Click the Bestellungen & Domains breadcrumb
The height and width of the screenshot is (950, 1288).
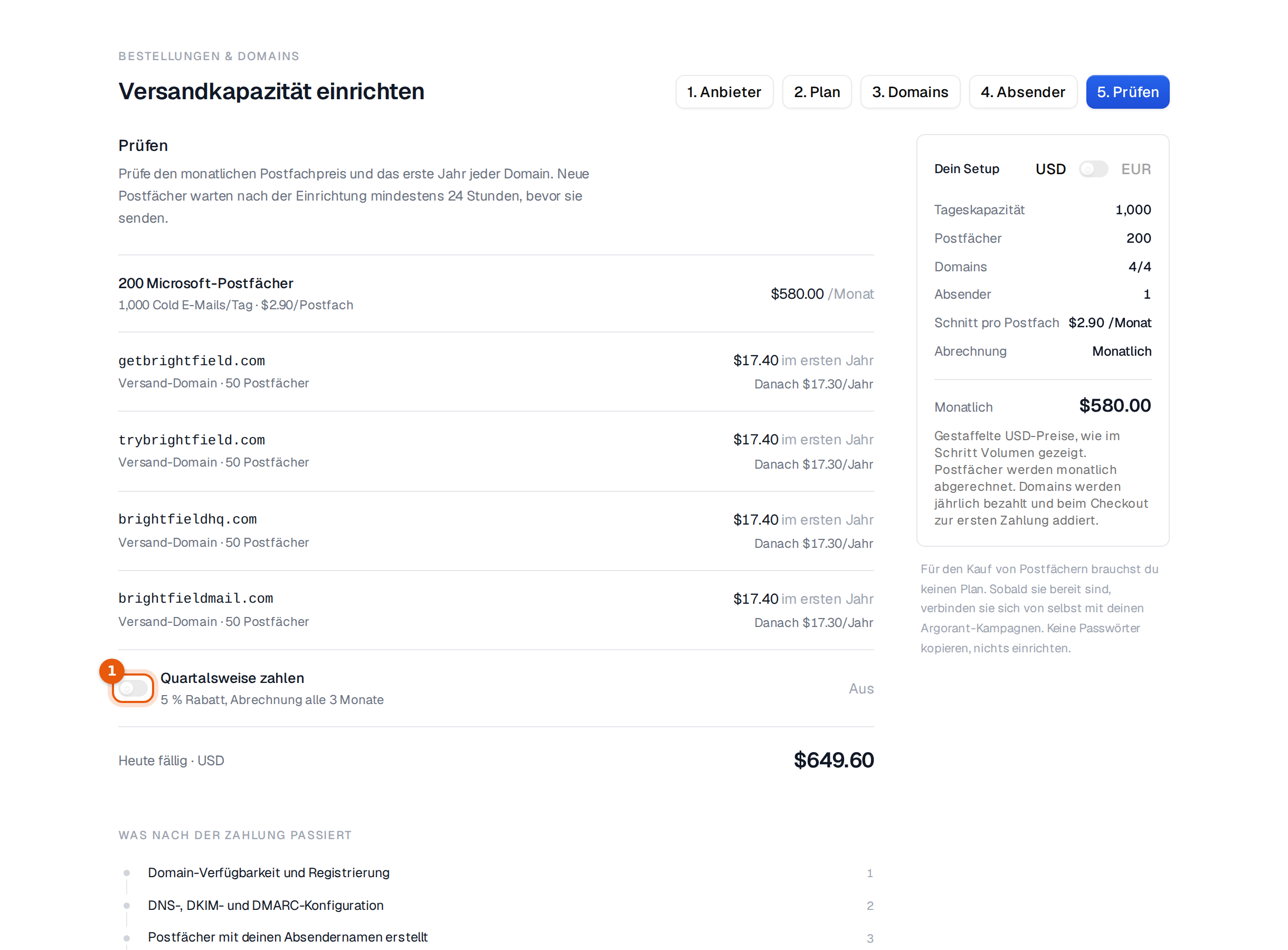(x=209, y=56)
